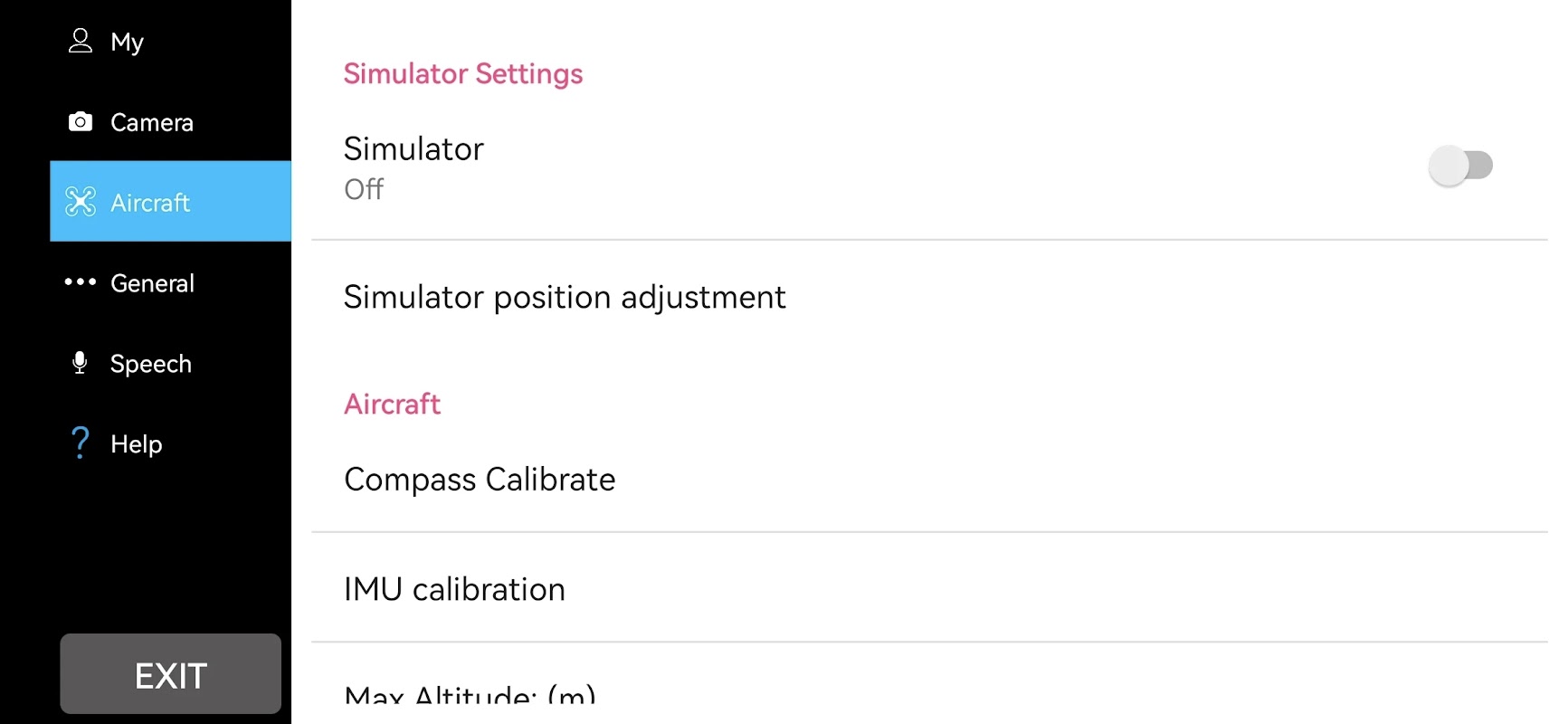1568x724 pixels.
Task: Open Simulator position adjustment
Action: [565, 297]
